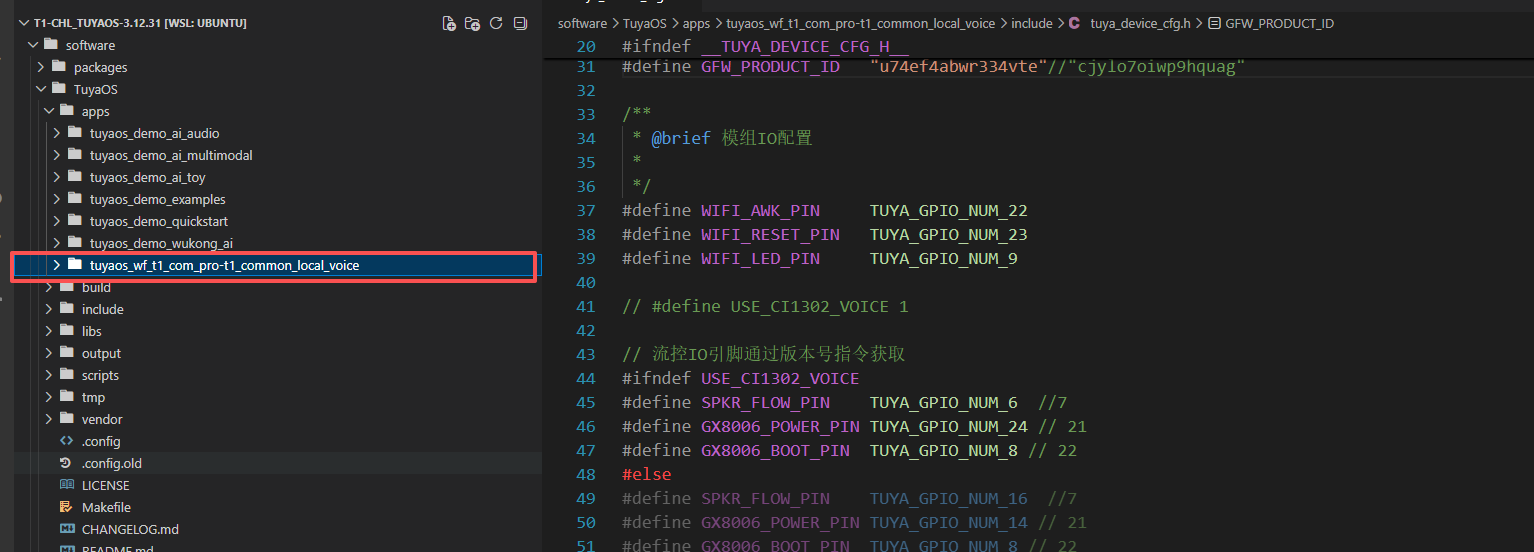Click GFW_PRODUCT_ID macro on line 31
The width and height of the screenshot is (1534, 552).
click(x=770, y=66)
